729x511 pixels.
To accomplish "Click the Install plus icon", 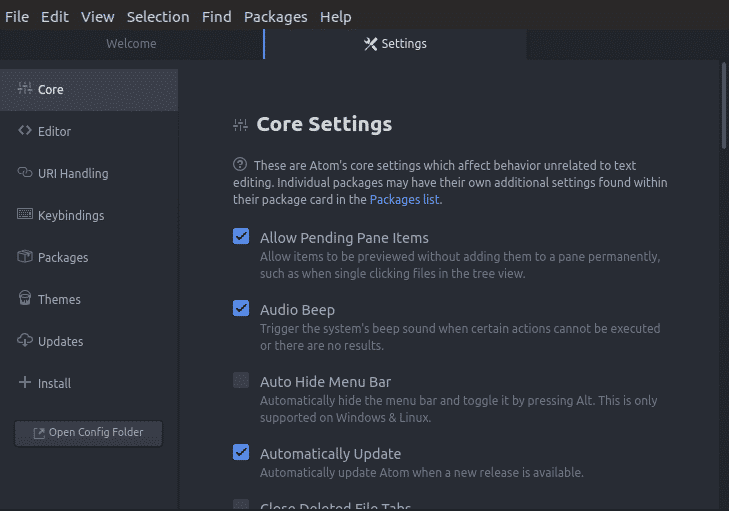I will pyautogui.click(x=25, y=382).
